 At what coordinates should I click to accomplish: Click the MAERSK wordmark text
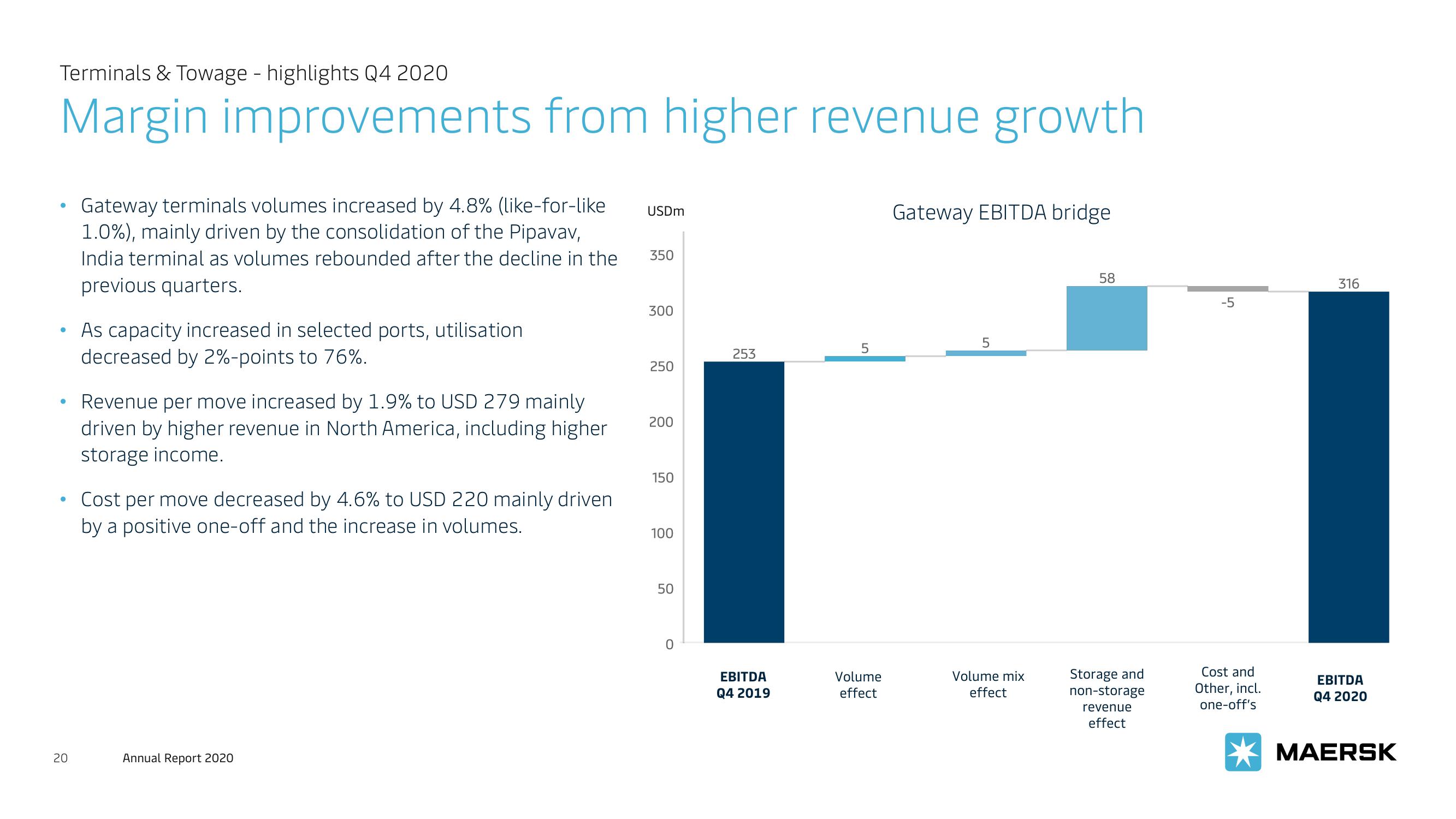coord(1336,752)
